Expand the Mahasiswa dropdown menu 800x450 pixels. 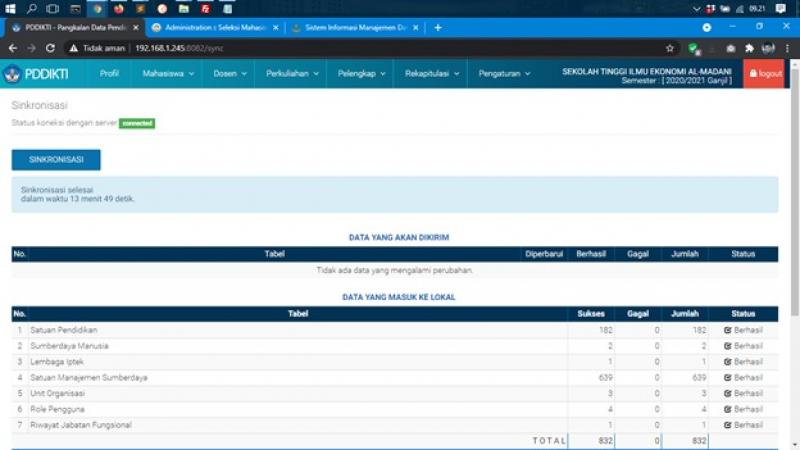coord(168,73)
